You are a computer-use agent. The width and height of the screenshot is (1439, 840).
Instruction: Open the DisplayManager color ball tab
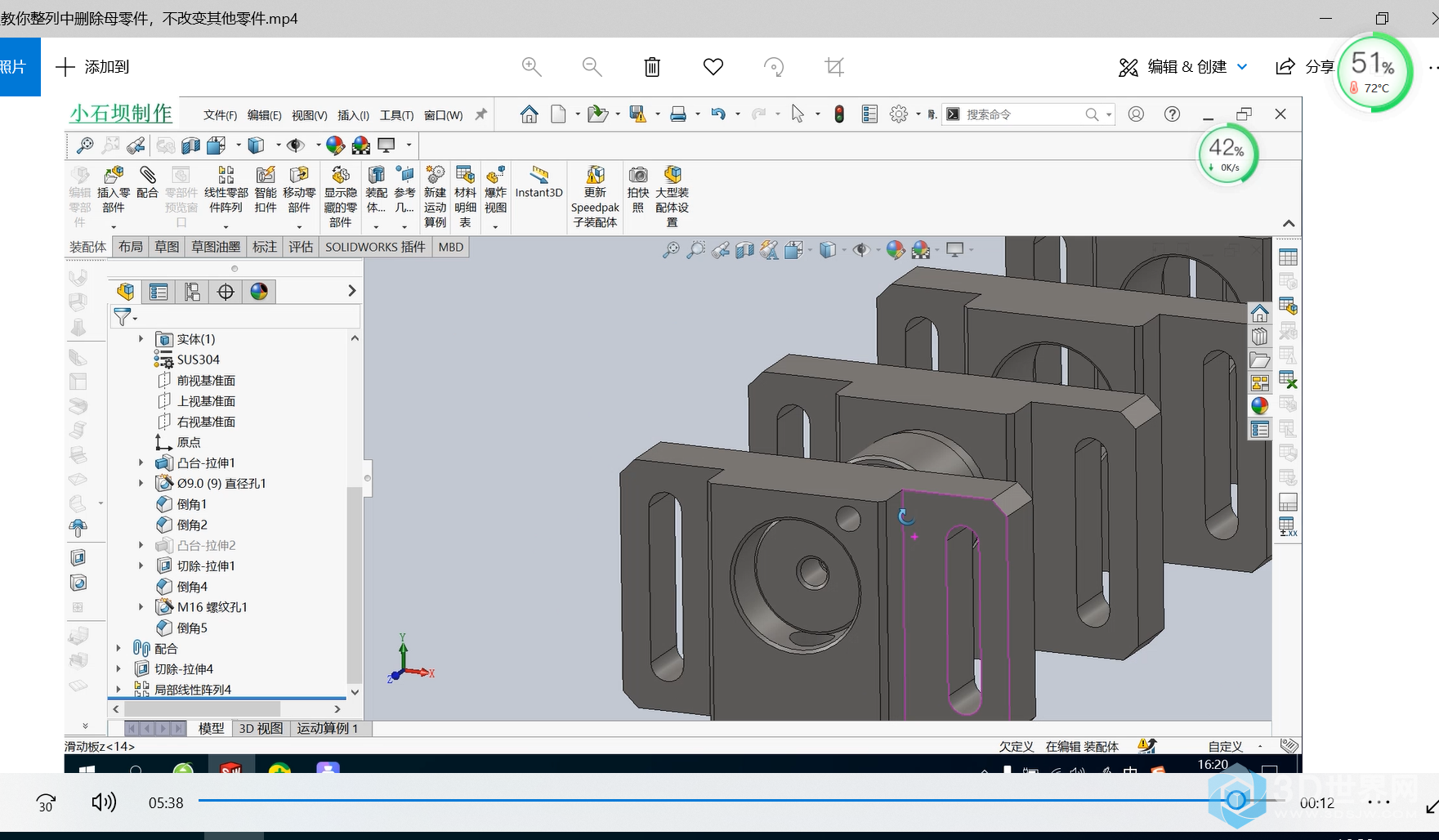(259, 292)
